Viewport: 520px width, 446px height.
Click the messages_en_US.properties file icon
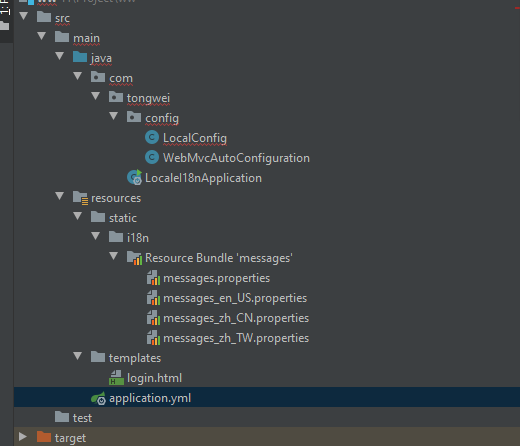[153, 298]
